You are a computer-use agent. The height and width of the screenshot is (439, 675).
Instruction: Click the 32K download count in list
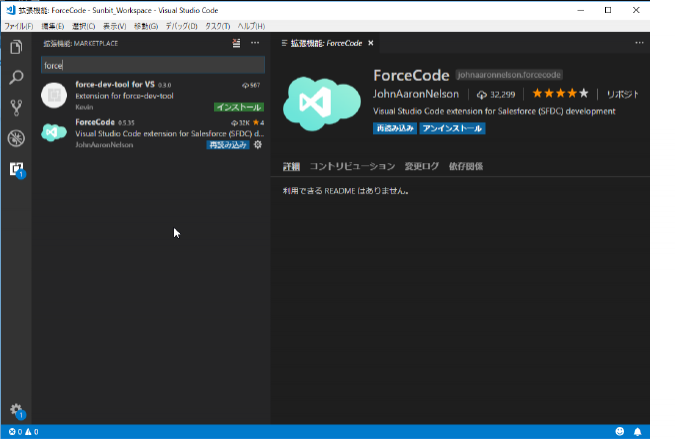coord(241,123)
